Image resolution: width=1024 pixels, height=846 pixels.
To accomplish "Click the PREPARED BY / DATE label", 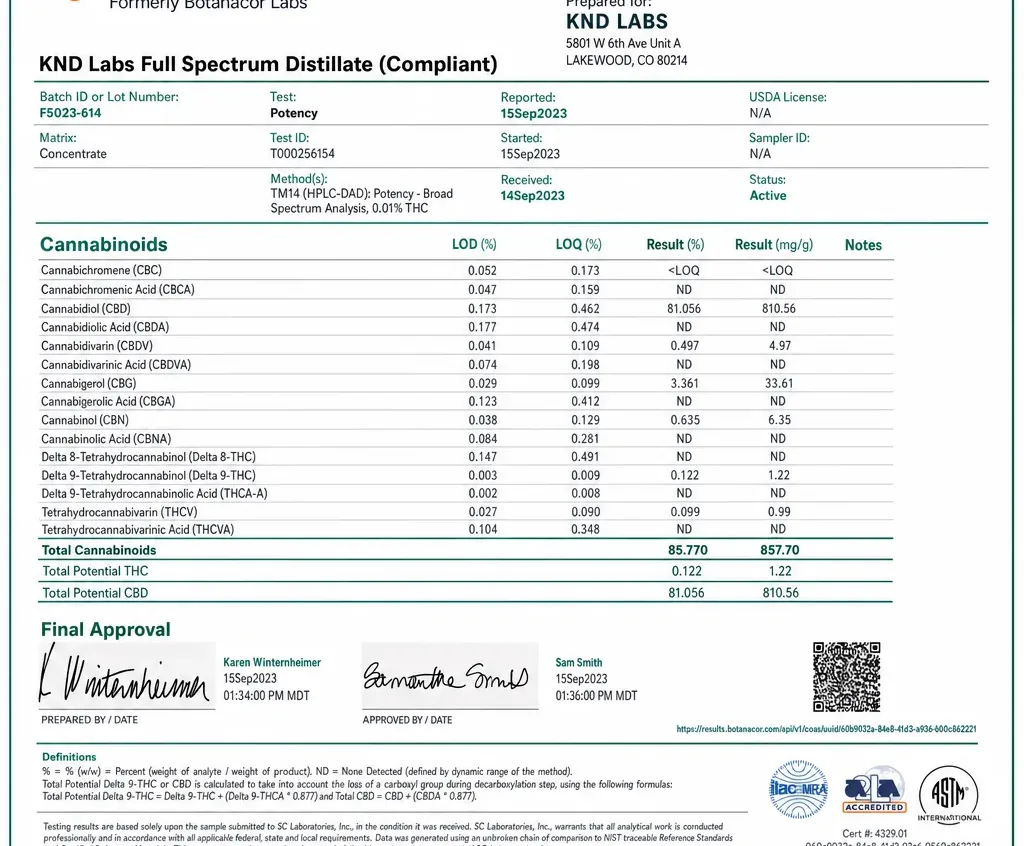I will click(89, 720).
